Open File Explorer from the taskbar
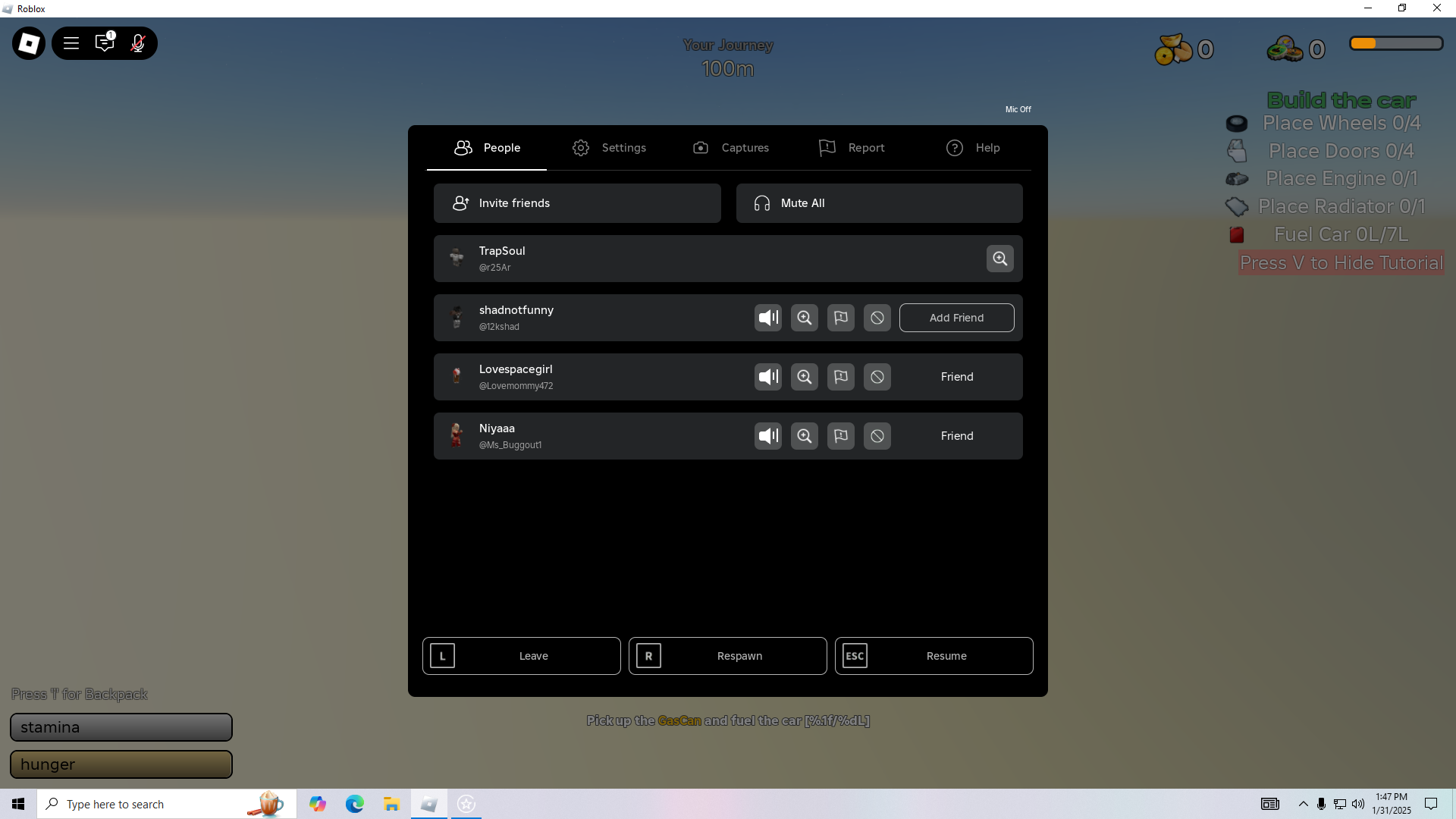The image size is (1456, 819). point(391,804)
